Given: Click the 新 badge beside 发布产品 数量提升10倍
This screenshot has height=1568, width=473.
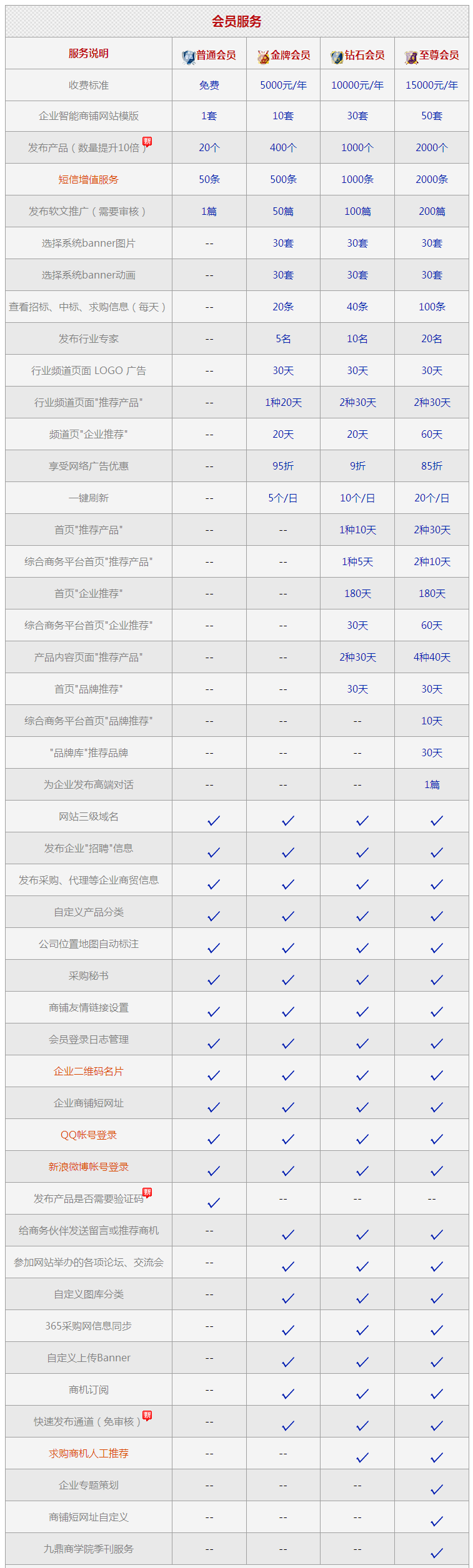Looking at the screenshot, I should (x=147, y=141).
